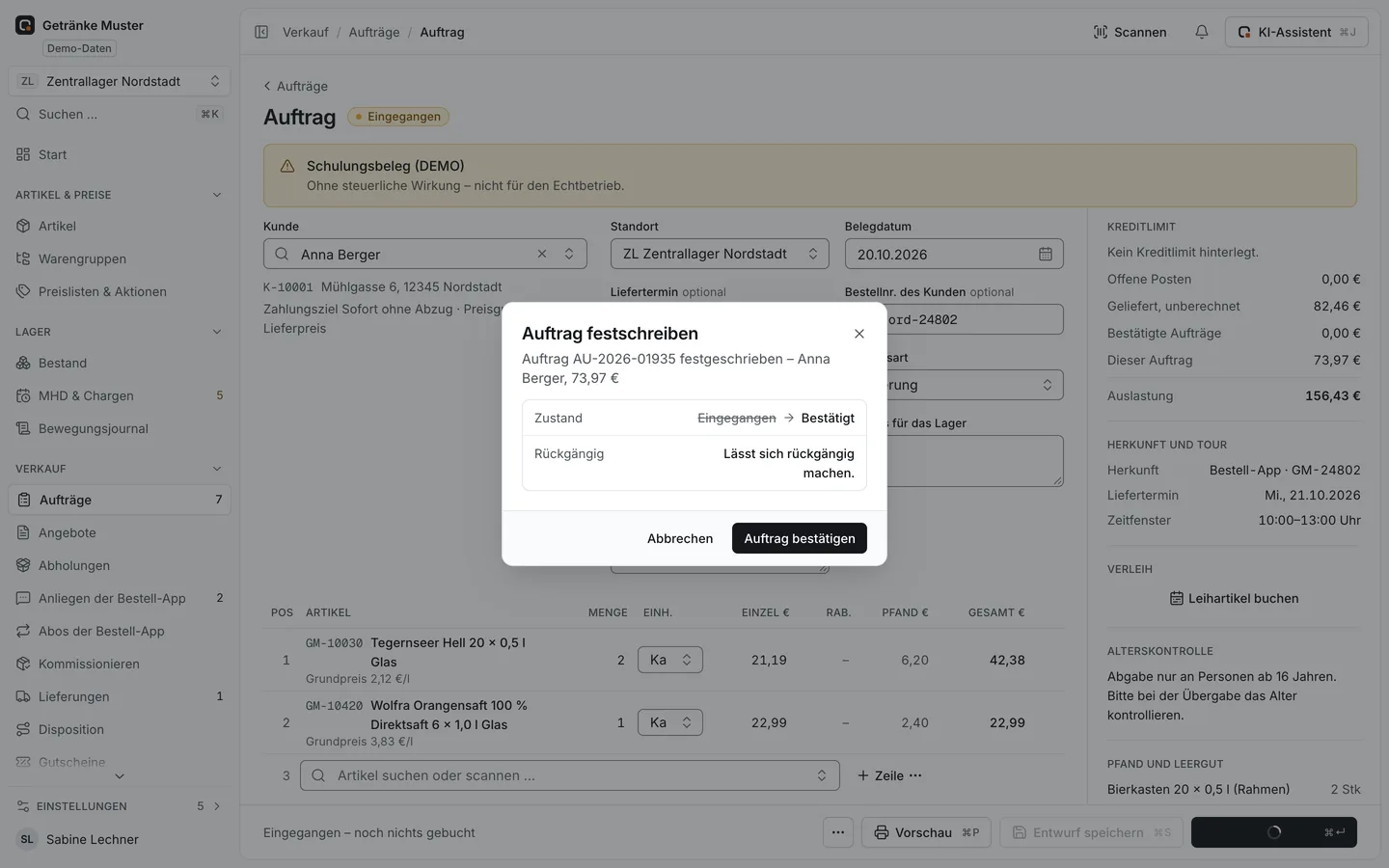
Task: Change unit dropdown for Tegernseer Hell
Action: [x=670, y=660]
